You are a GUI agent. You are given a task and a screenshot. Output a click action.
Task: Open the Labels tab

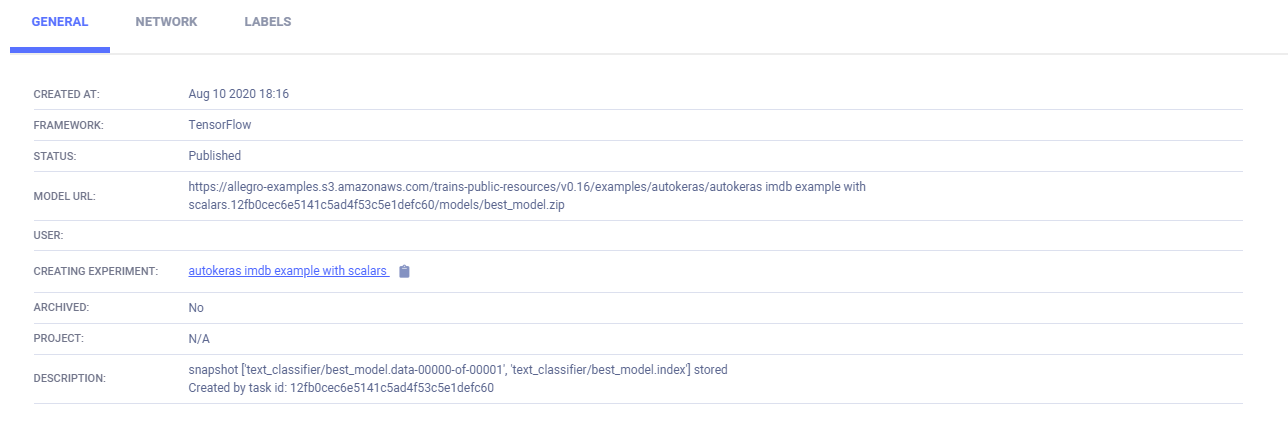[x=268, y=22]
